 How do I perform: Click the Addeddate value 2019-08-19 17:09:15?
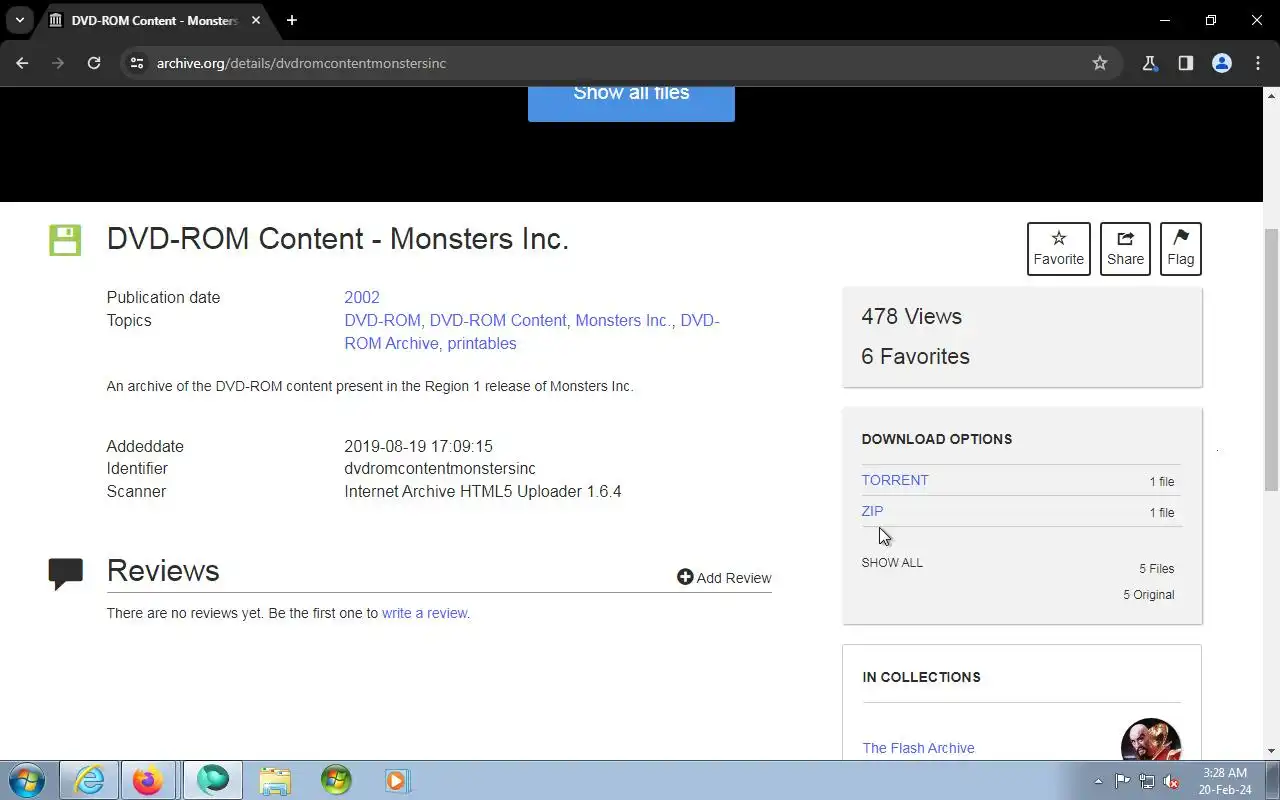pyautogui.click(x=418, y=446)
